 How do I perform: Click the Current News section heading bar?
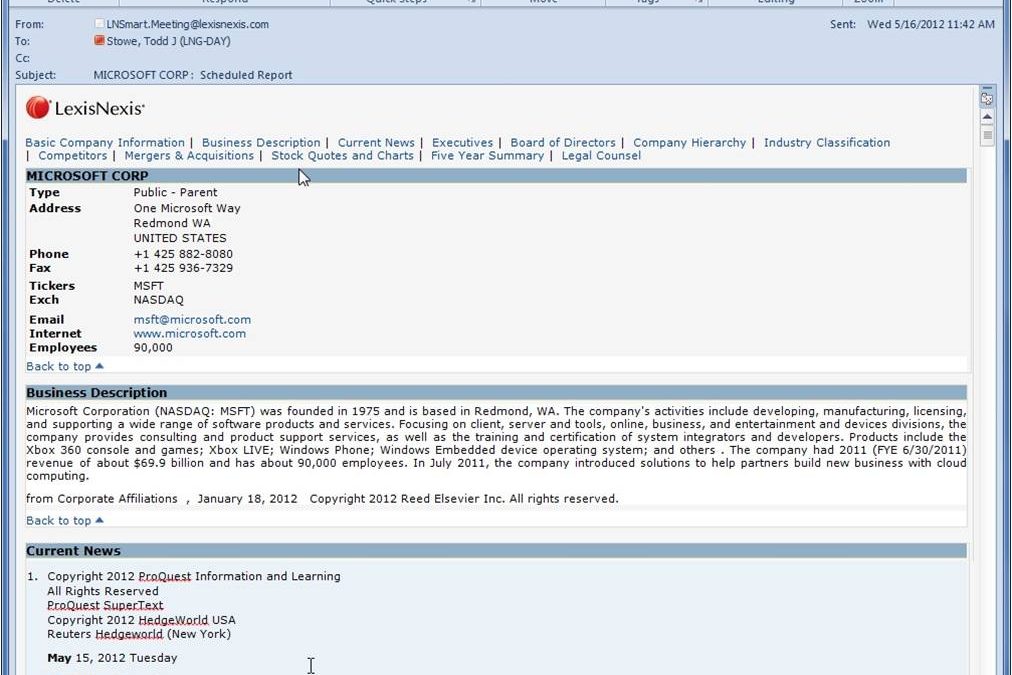[496, 550]
